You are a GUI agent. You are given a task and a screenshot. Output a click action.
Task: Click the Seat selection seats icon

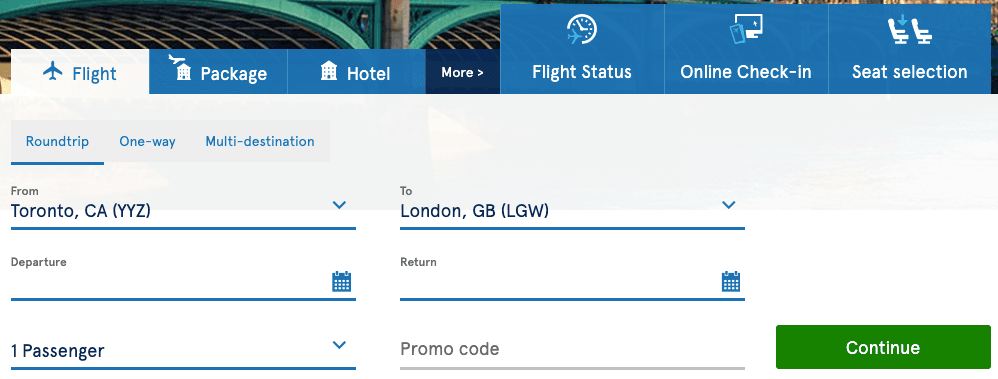[x=910, y=29]
